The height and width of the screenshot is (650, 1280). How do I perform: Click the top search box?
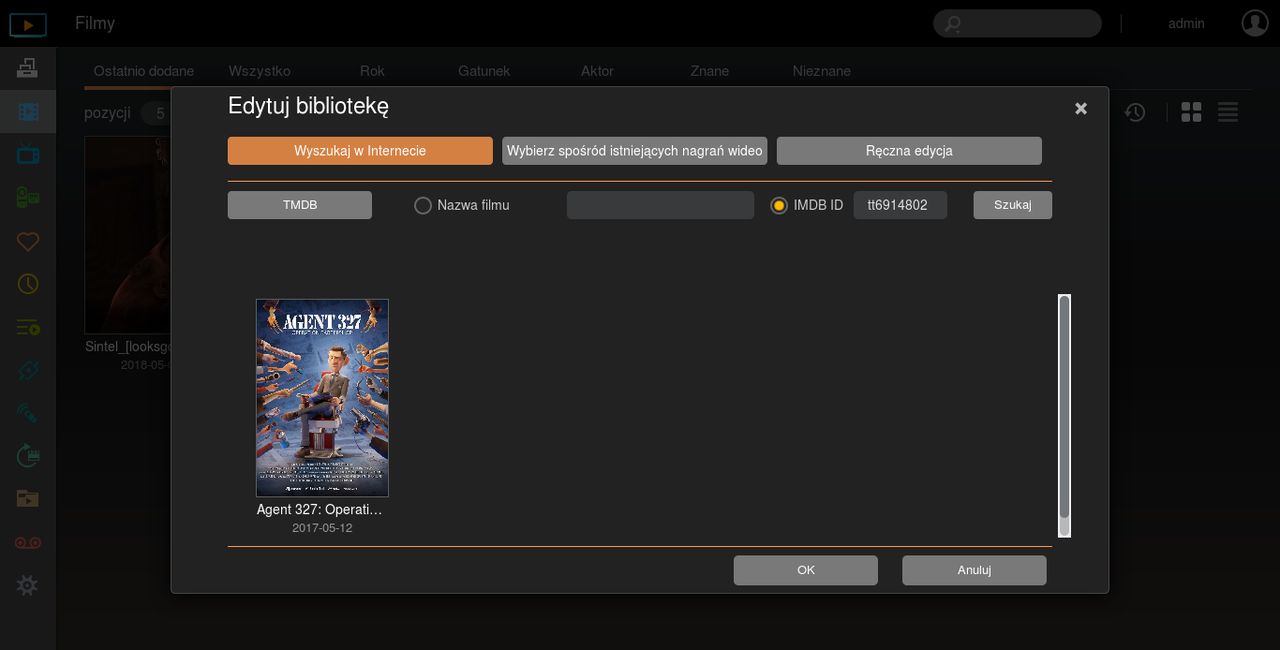coord(1018,23)
